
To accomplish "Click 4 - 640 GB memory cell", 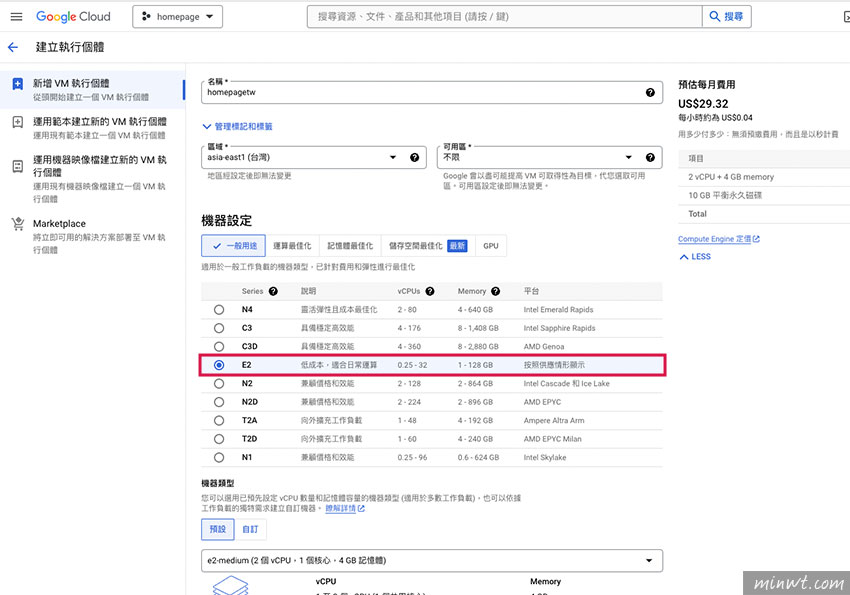I will [475, 310].
